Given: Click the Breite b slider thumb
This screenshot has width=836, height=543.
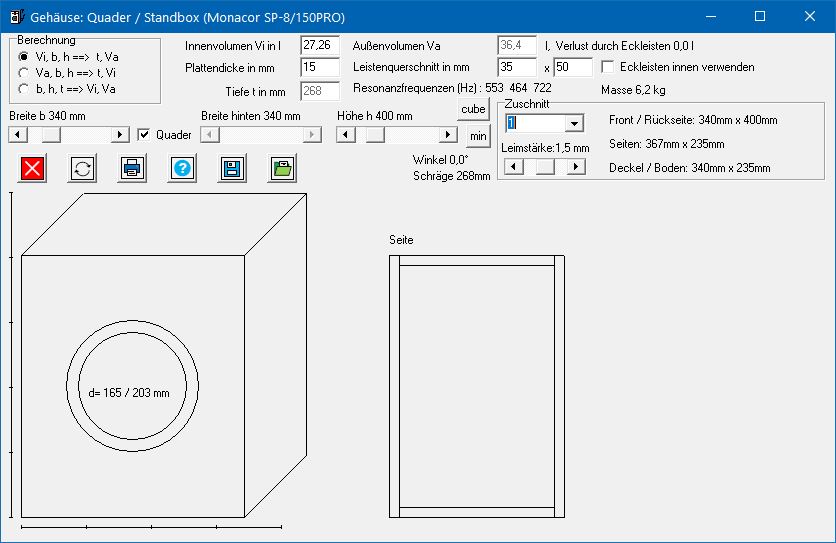Looking at the screenshot, I should click(51, 134).
